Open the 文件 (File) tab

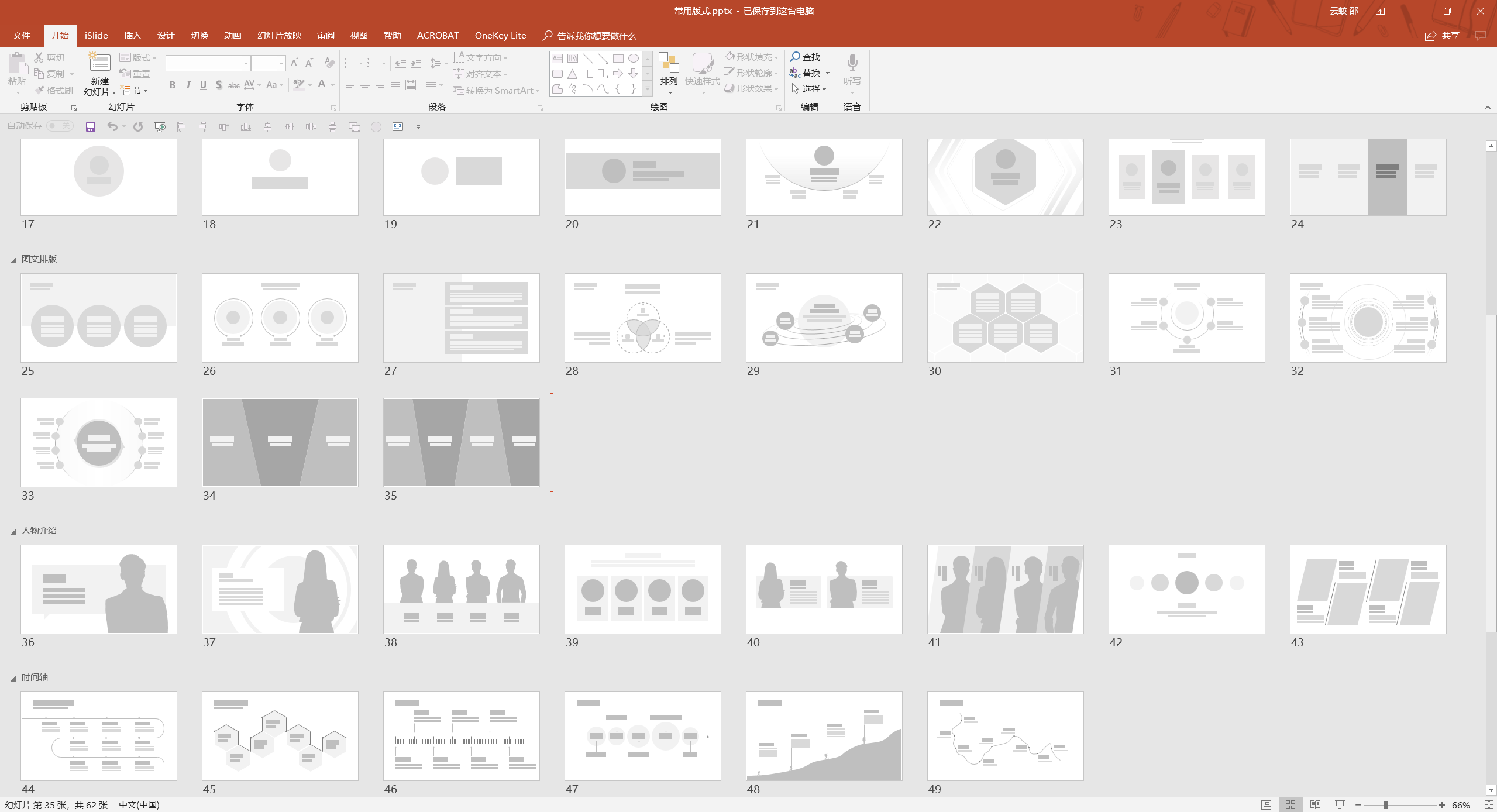pyautogui.click(x=22, y=36)
